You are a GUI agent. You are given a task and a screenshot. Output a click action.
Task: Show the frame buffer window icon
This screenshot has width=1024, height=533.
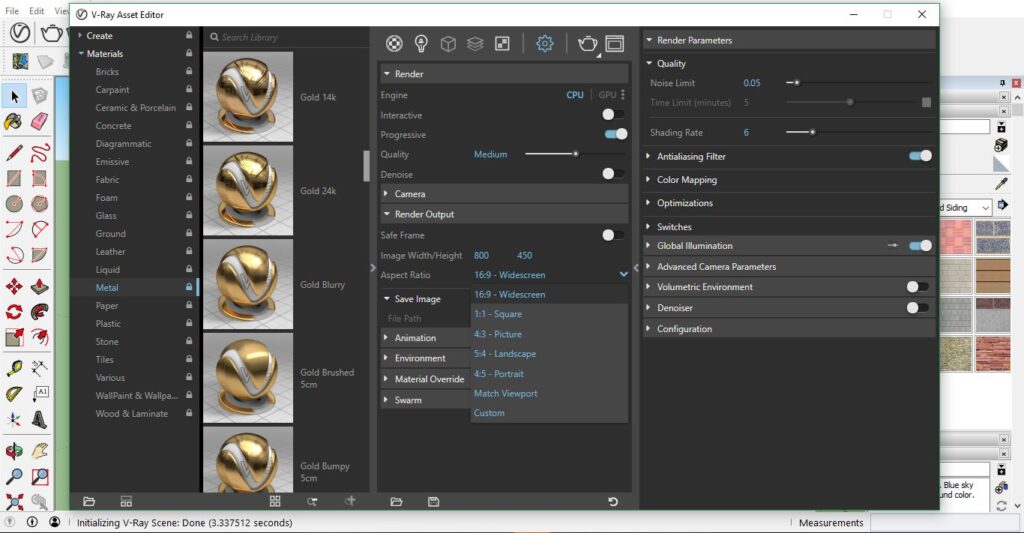[615, 44]
